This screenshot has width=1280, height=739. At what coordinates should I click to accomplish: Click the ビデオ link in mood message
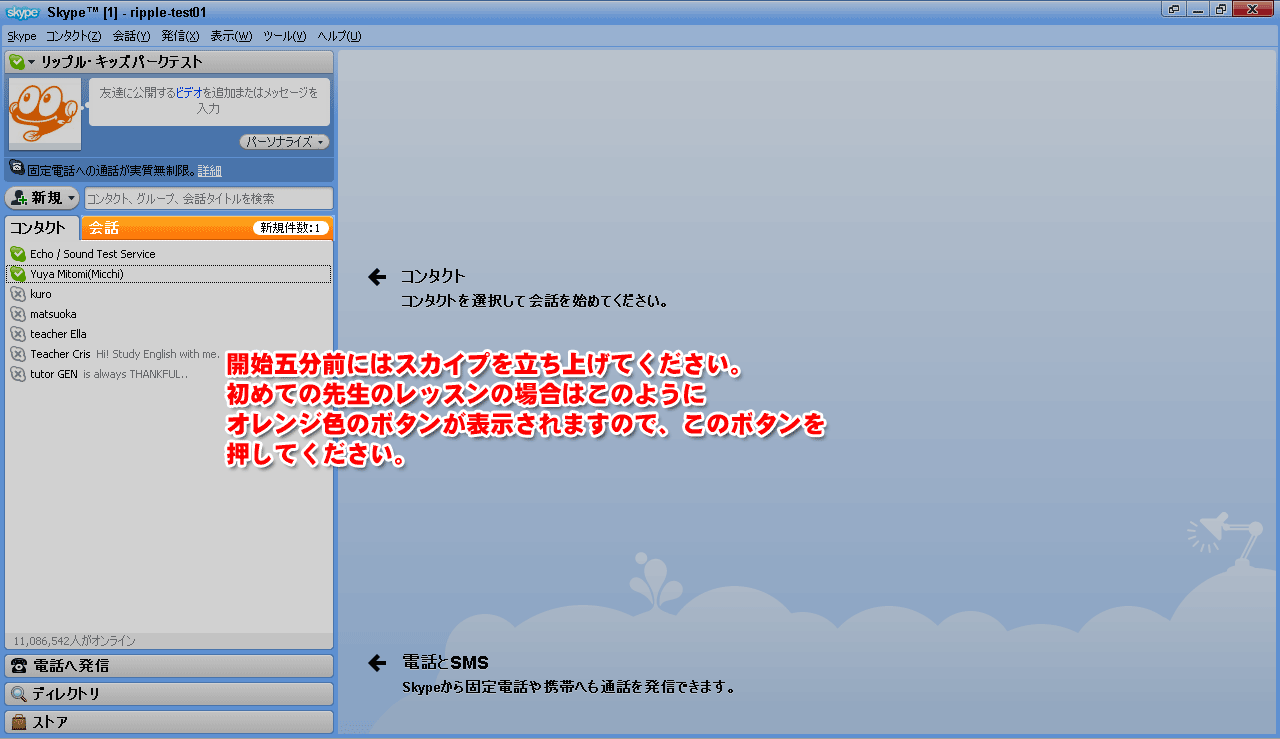(x=189, y=92)
